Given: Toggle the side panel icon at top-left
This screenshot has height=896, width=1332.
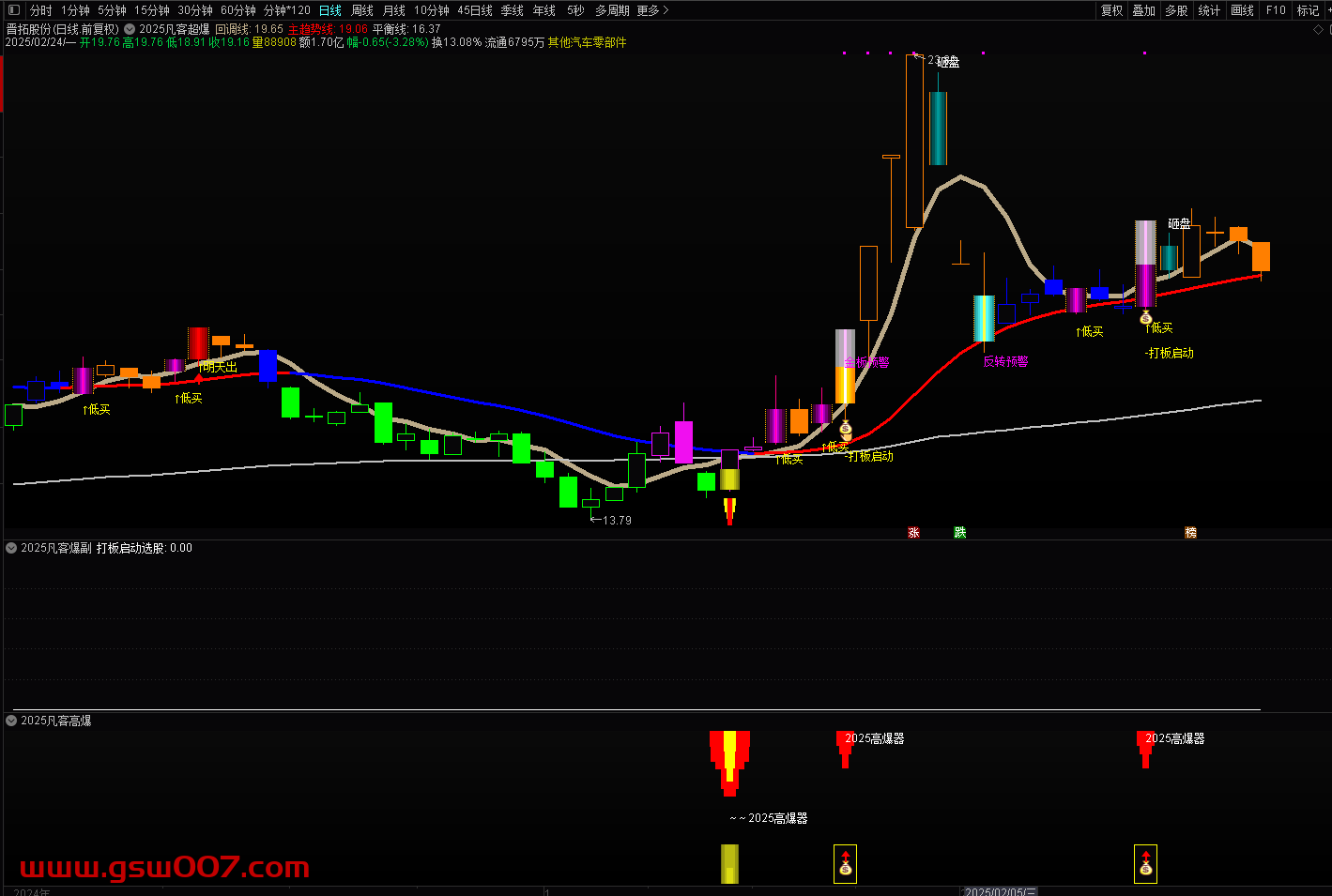Looking at the screenshot, I should pyautogui.click(x=13, y=10).
